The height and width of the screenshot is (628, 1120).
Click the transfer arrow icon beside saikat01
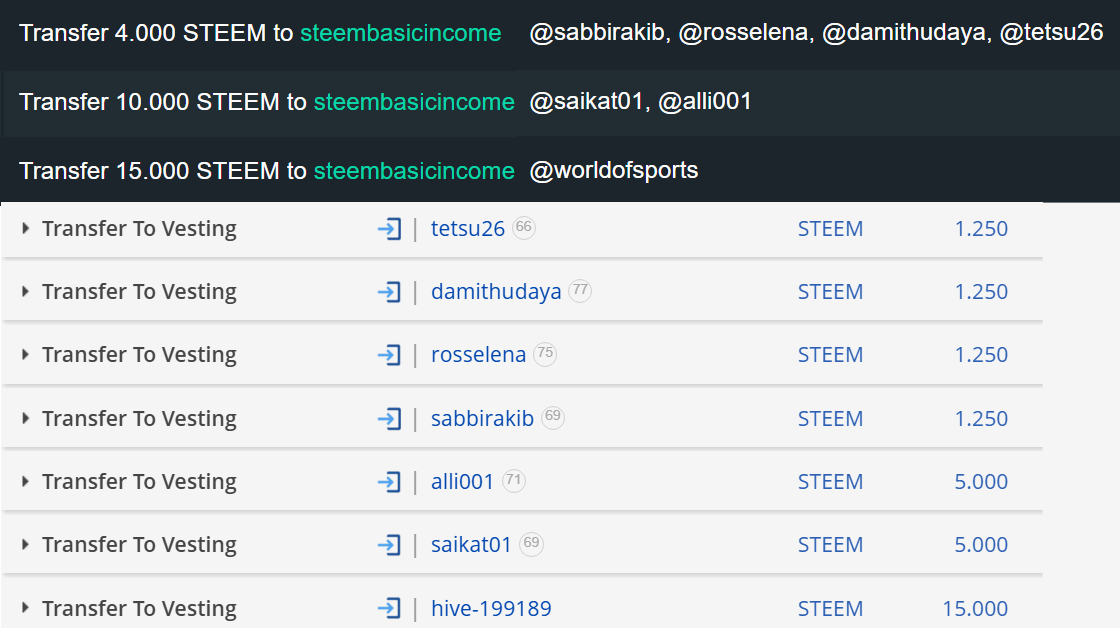389,545
